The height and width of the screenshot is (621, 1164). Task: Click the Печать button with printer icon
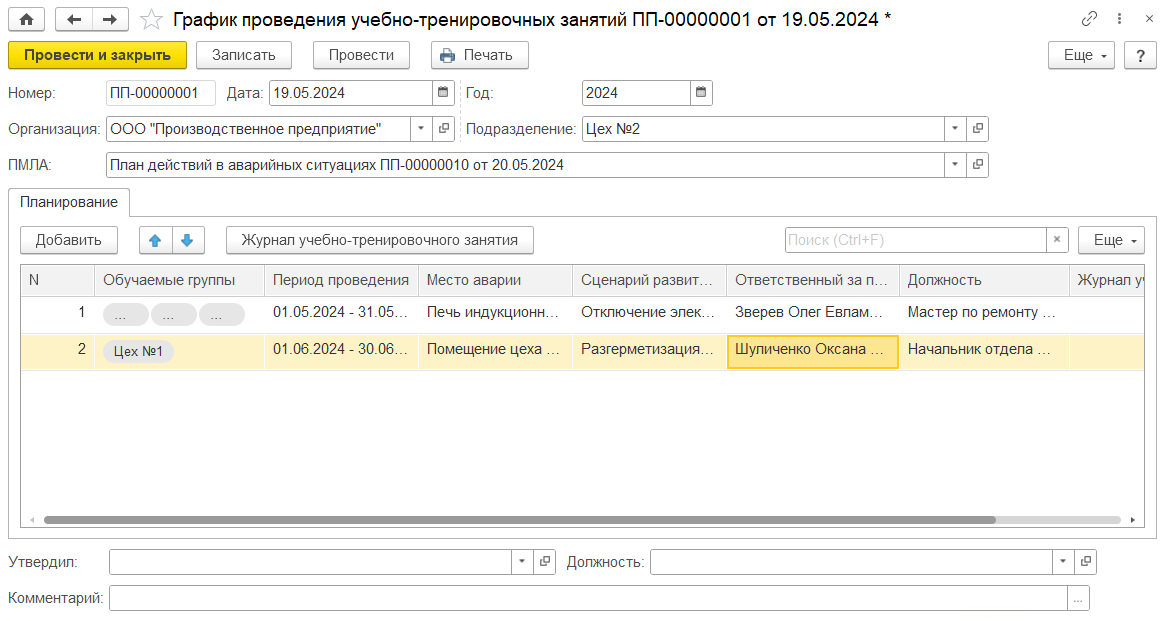point(479,55)
